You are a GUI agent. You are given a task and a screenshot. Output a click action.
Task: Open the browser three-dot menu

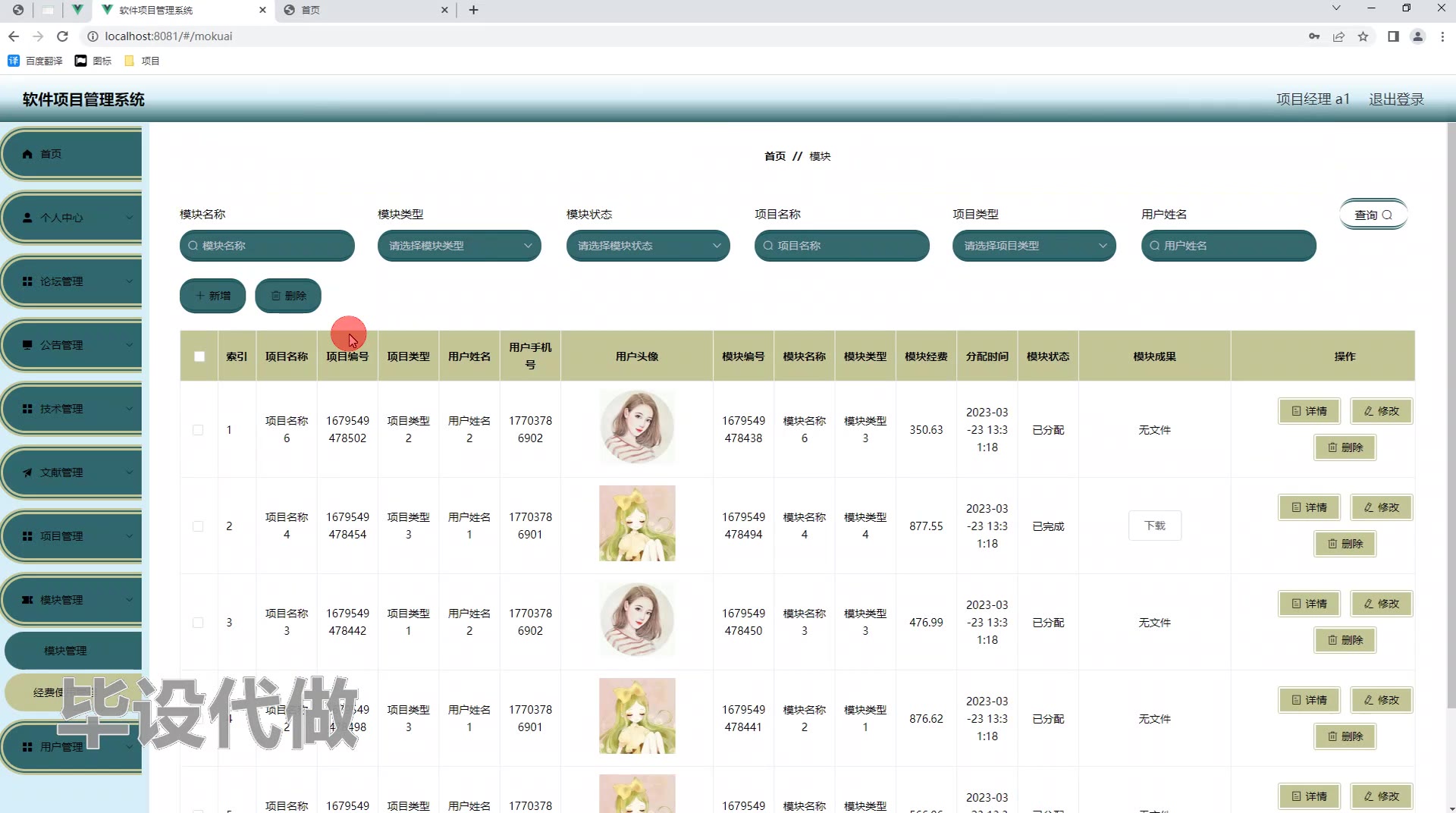tap(1442, 36)
